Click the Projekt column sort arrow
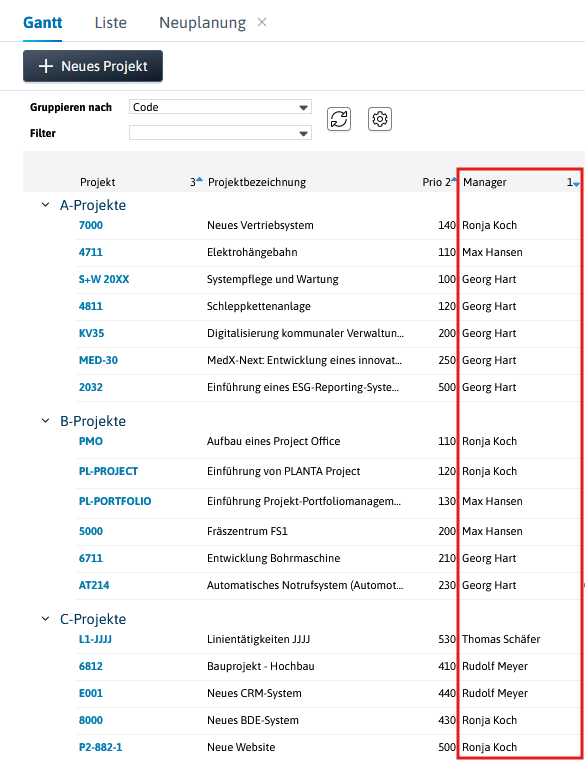This screenshot has height=762, width=585. click(x=199, y=180)
